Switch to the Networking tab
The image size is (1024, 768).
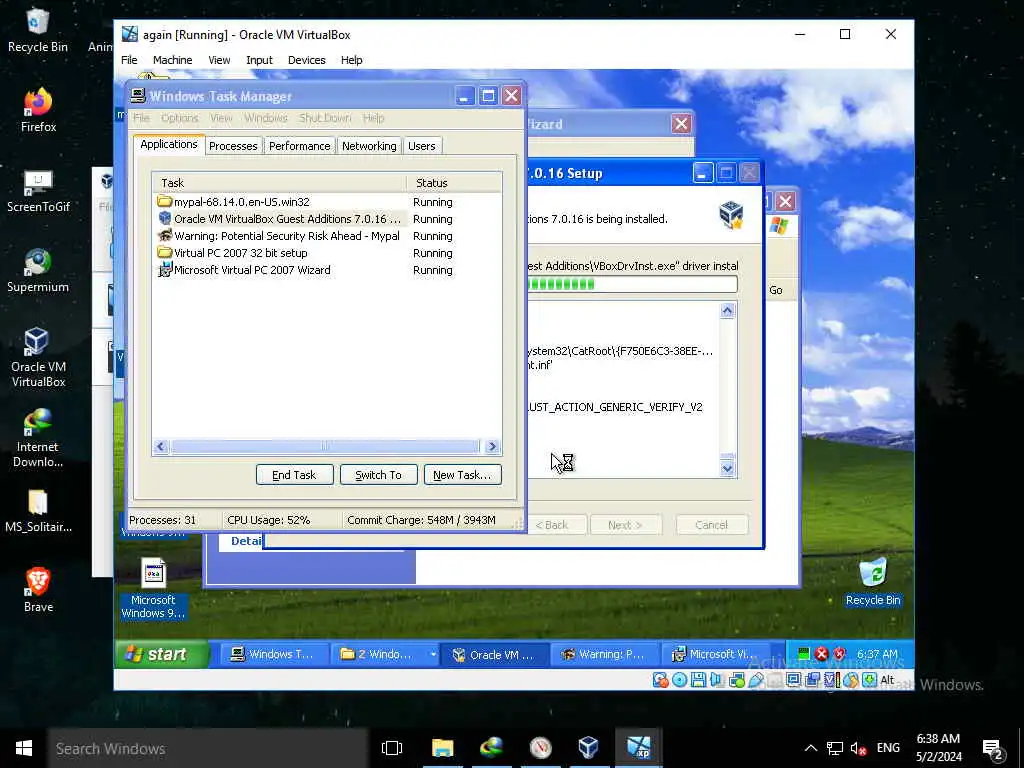369,146
